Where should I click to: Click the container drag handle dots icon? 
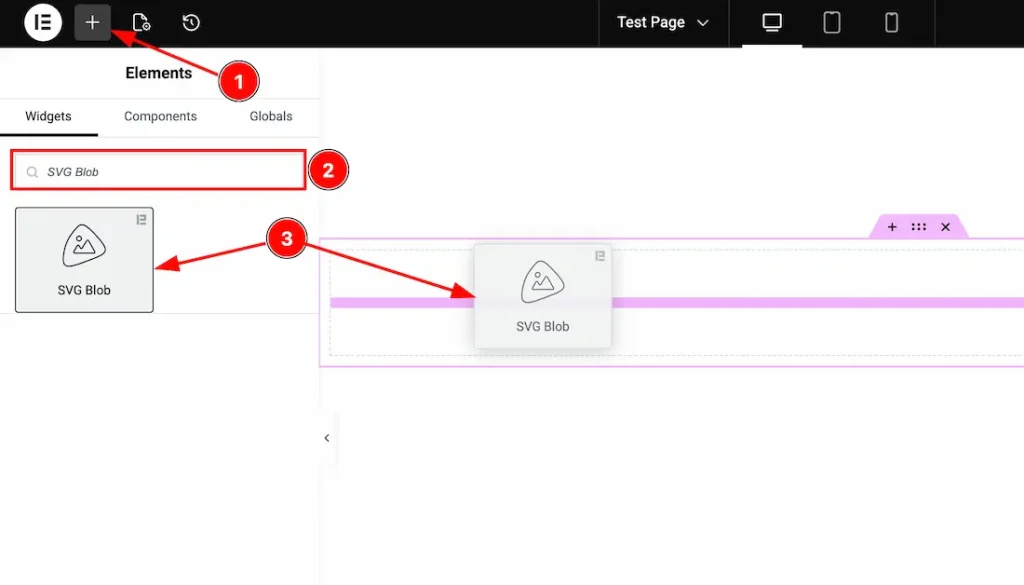(x=918, y=226)
